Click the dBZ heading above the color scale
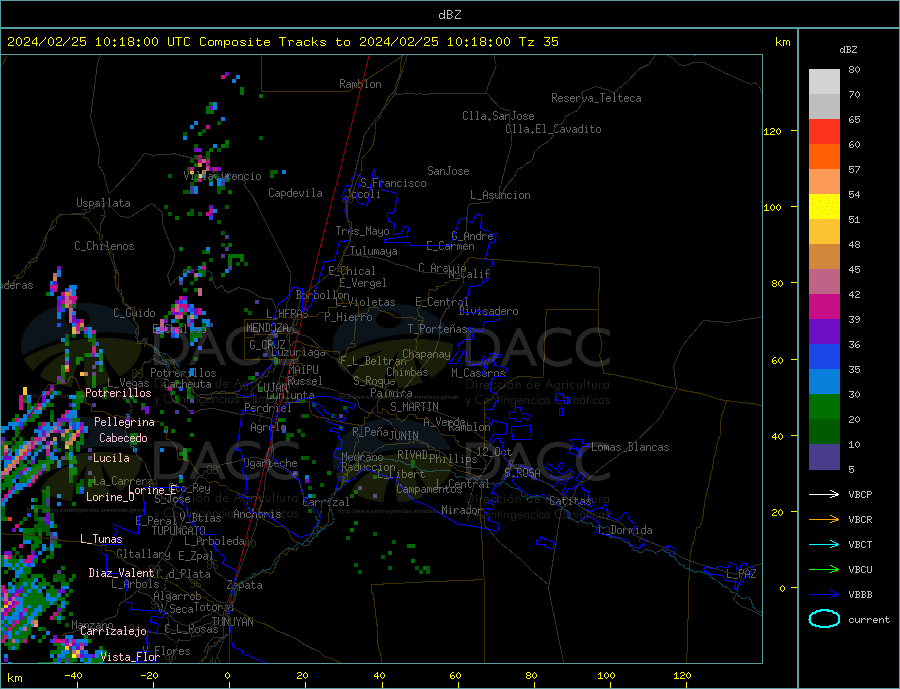Viewport: 900px width, 689px height. coord(848,50)
